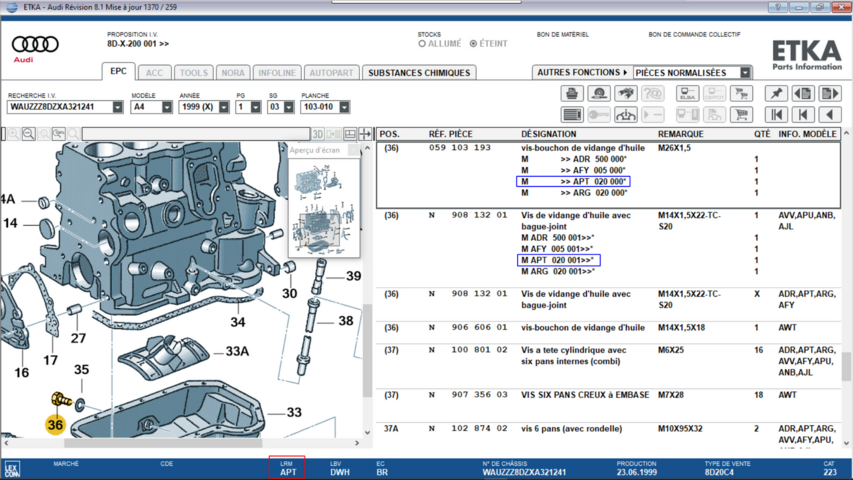Click the double shopping carts icon
The width and height of the screenshot is (853, 480).
(741, 94)
